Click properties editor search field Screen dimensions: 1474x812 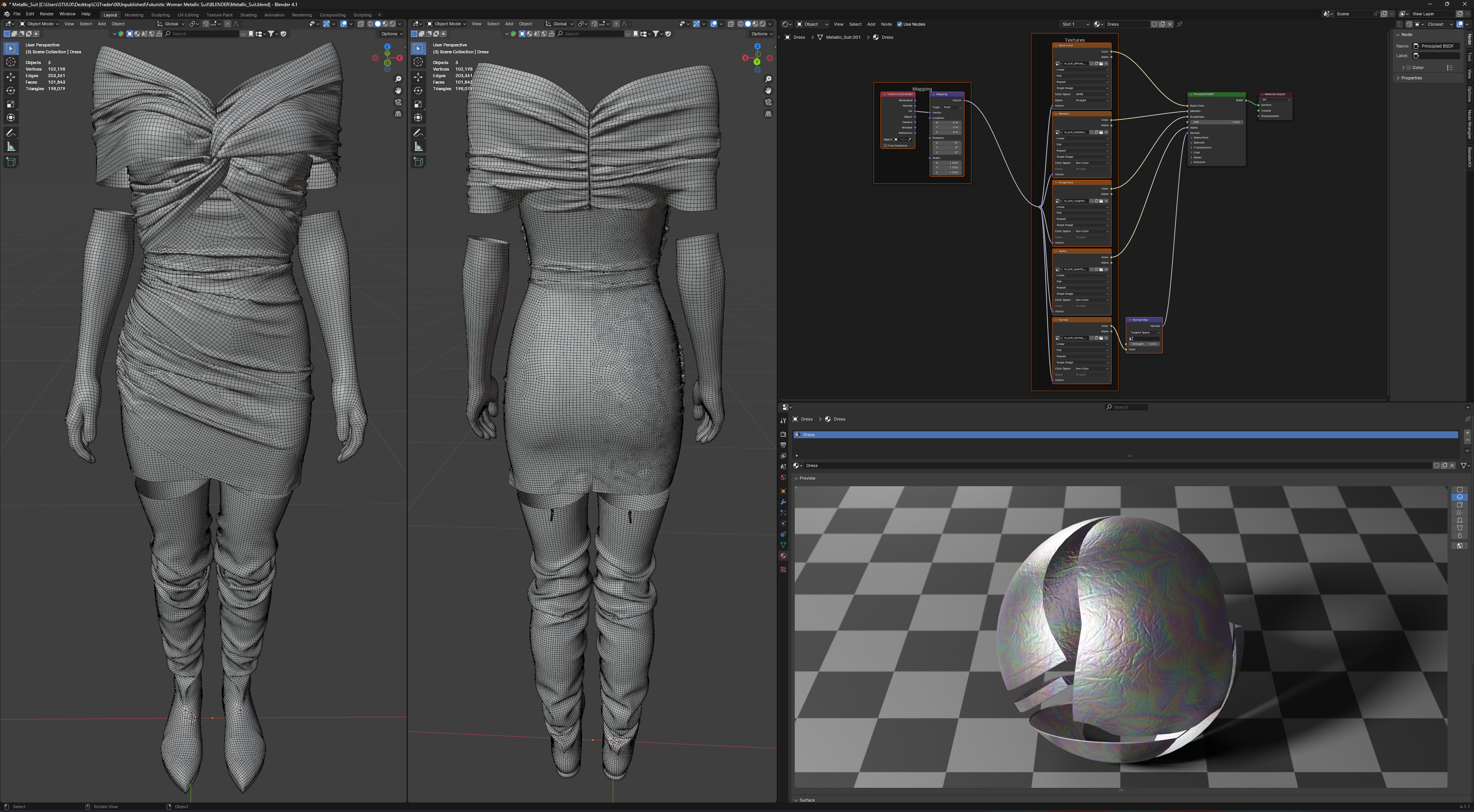point(1126,407)
